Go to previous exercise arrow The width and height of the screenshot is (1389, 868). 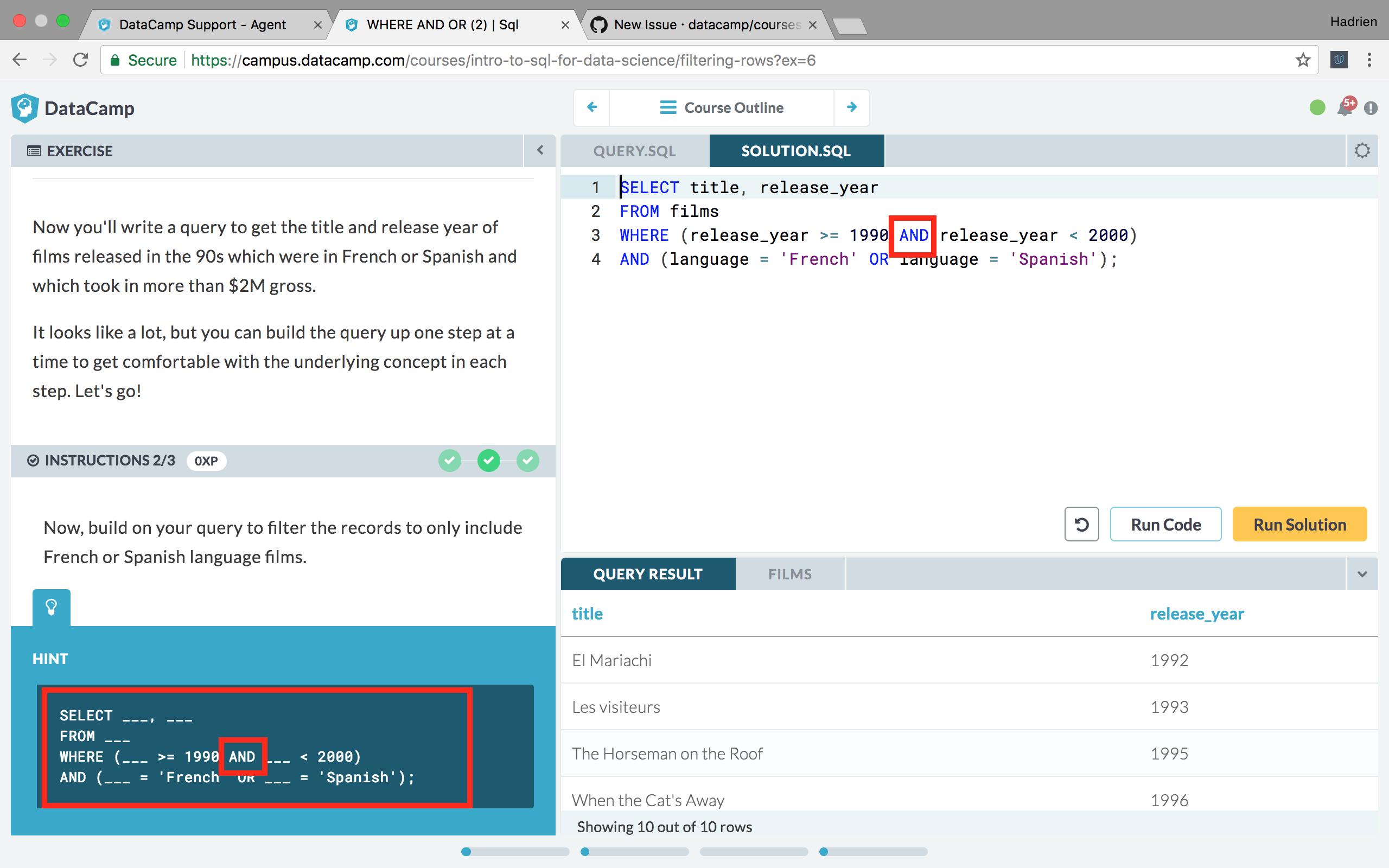592,107
